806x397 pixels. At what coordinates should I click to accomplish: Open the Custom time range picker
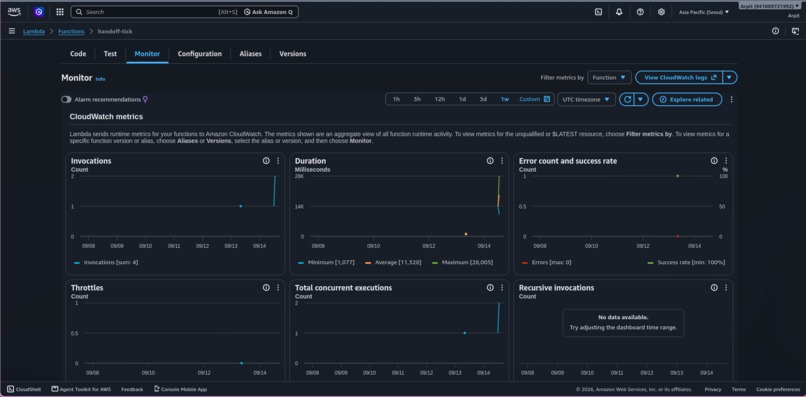pyautogui.click(x=535, y=99)
